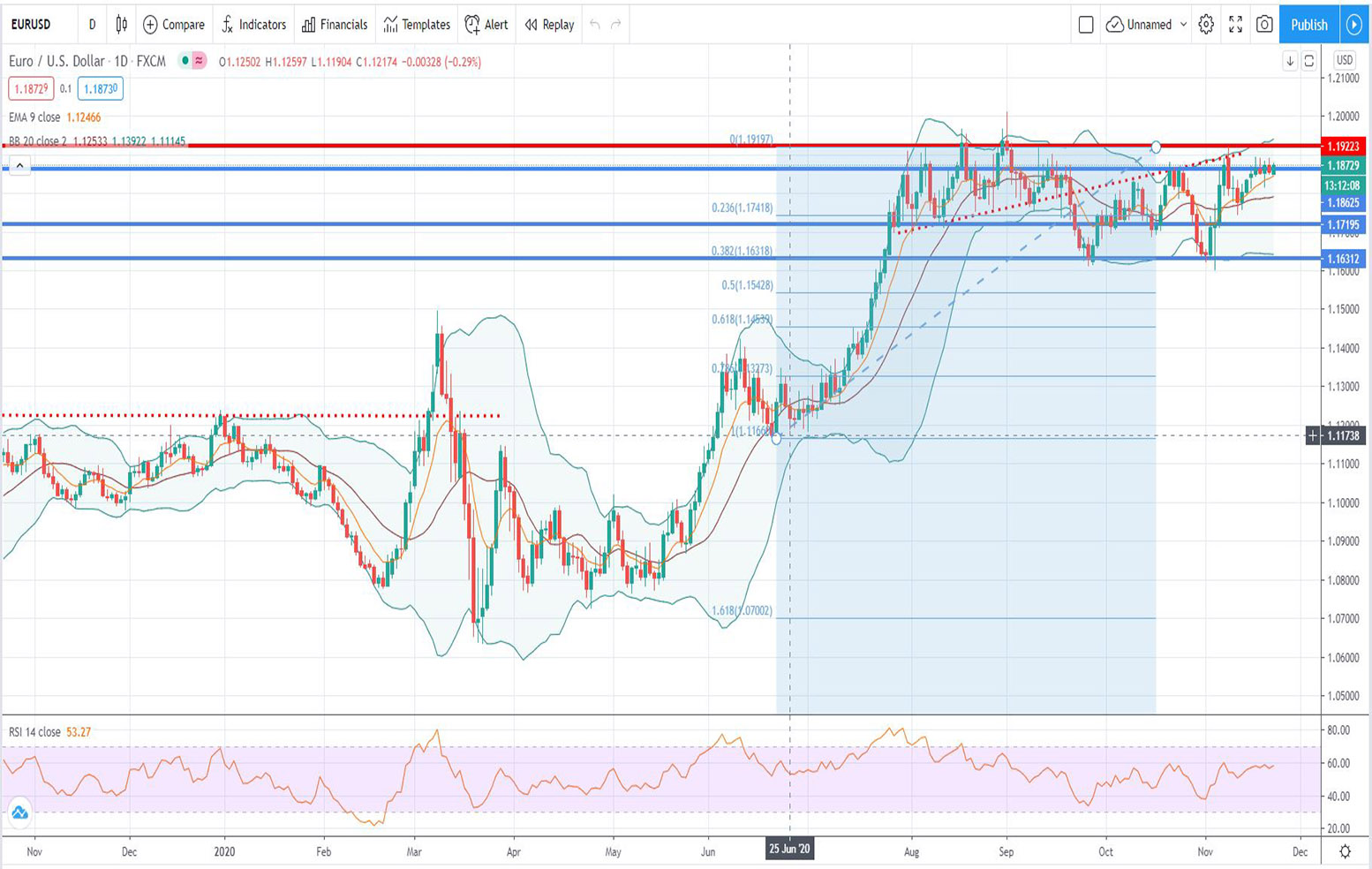Collapse the indicator legend with chevron
Image resolution: width=1372 pixels, height=869 pixels.
tap(19, 165)
